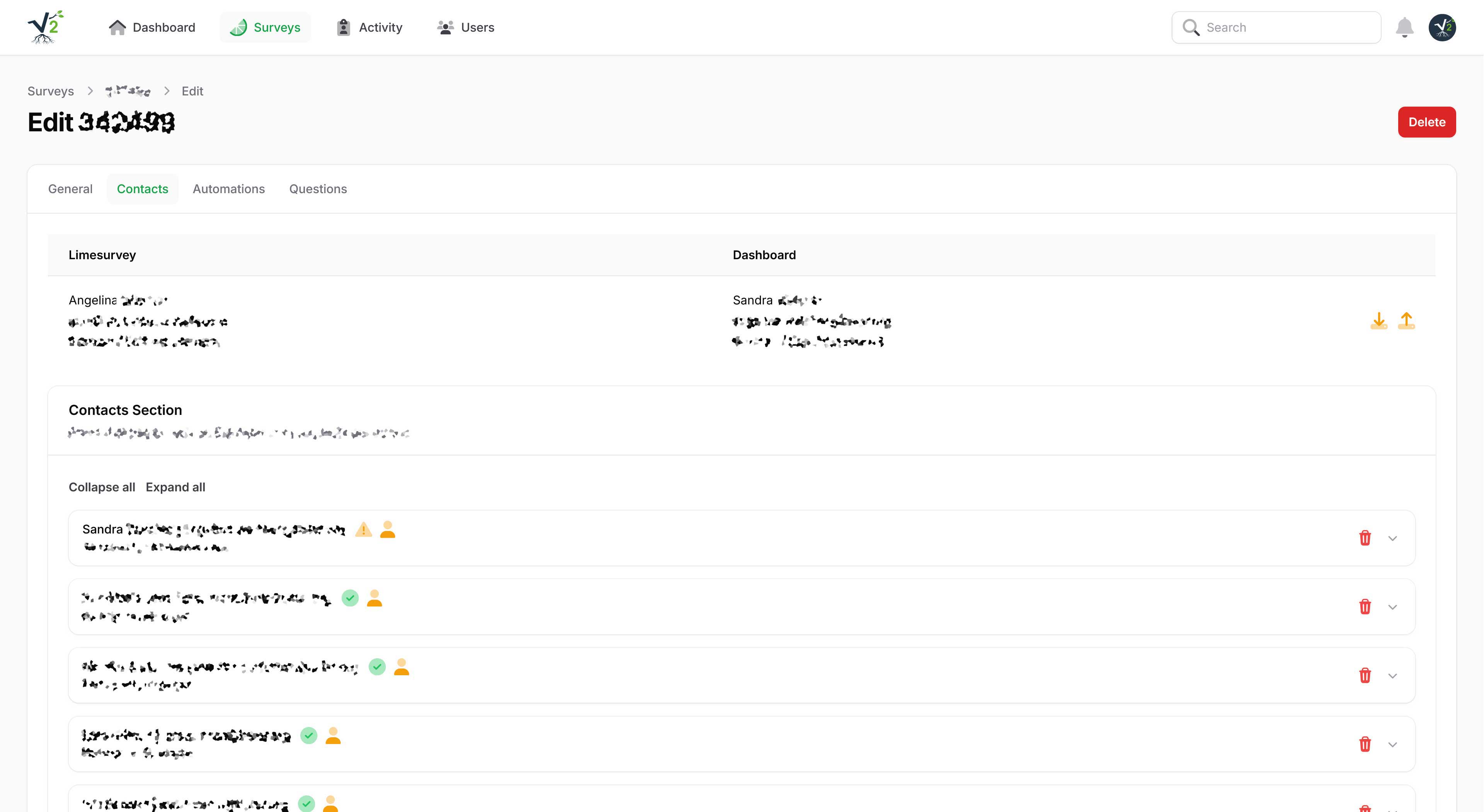This screenshot has height=812, width=1484.
Task: Switch to the Automations tab
Action: [x=229, y=189]
